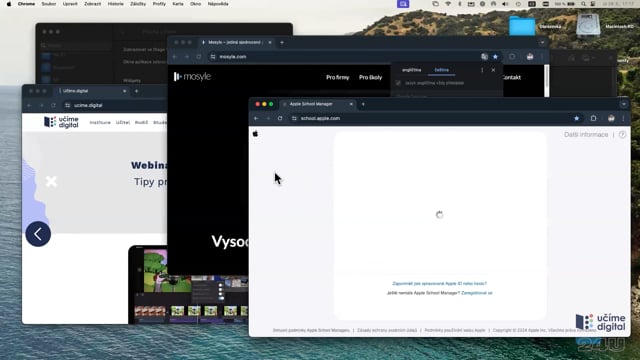Open the Záložky menu
Viewport: 640px width, 360px height.
138,4
